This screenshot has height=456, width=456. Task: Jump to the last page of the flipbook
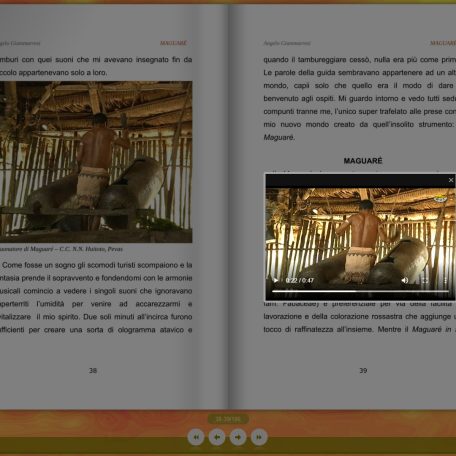(x=259, y=437)
